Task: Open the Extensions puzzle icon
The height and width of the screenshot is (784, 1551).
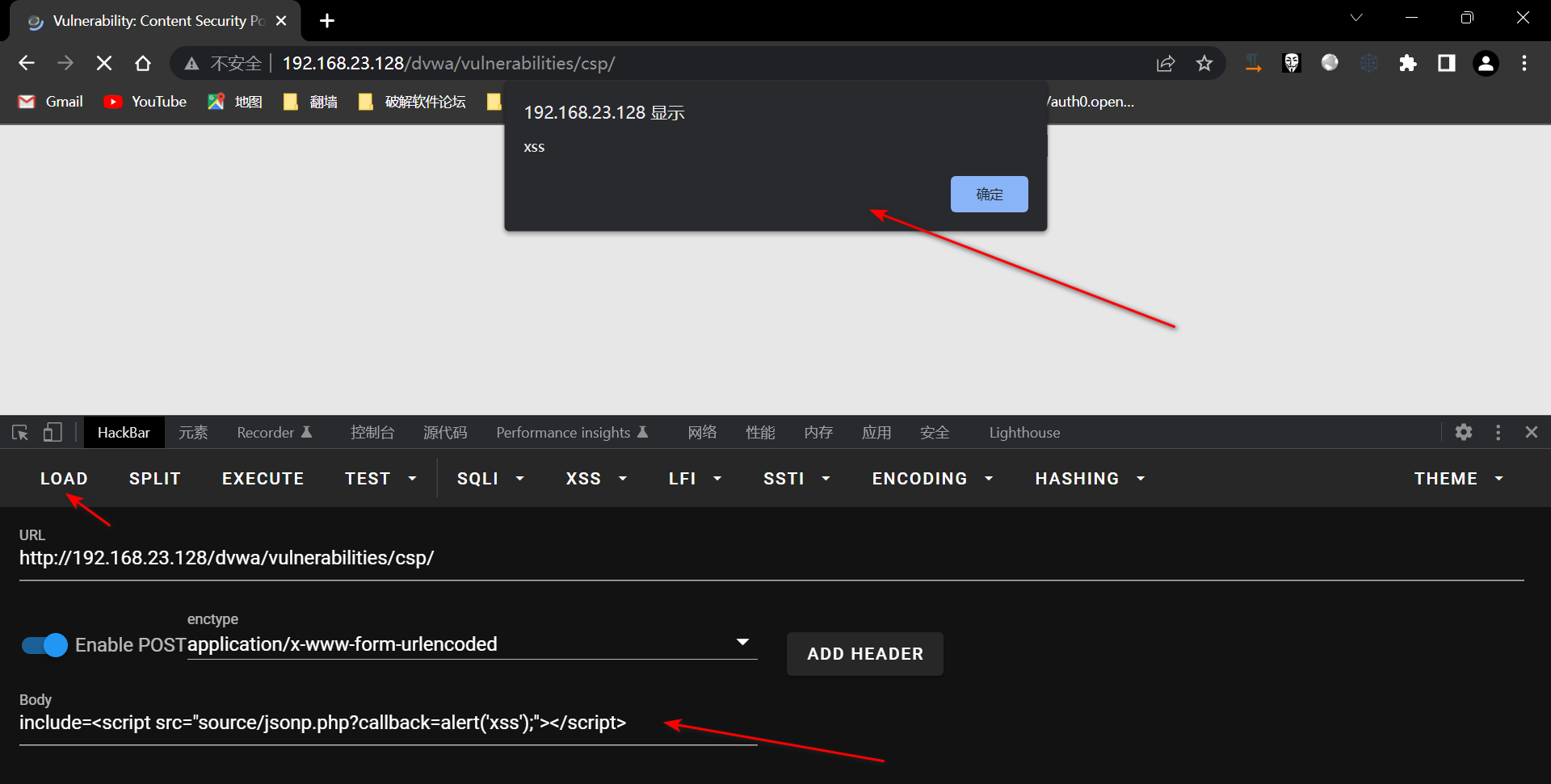Action: 1407,64
